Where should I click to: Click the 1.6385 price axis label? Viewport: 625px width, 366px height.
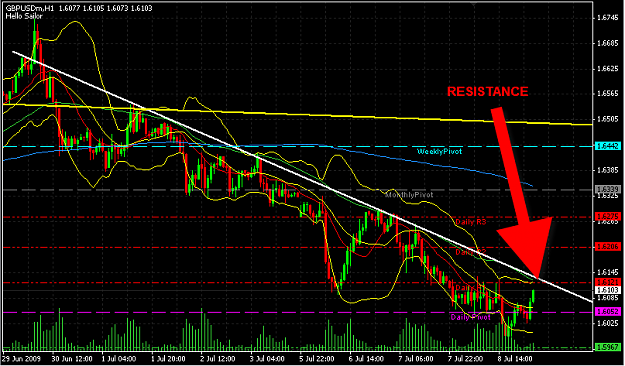608,170
